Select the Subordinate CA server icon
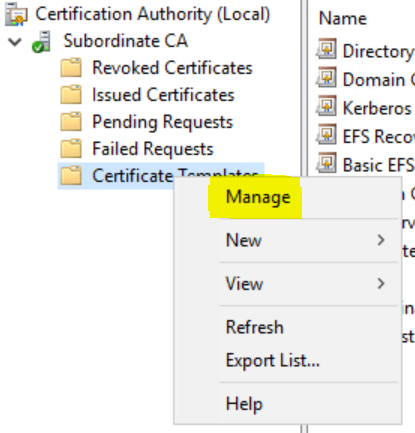This screenshot has height=433, width=415. point(41,42)
